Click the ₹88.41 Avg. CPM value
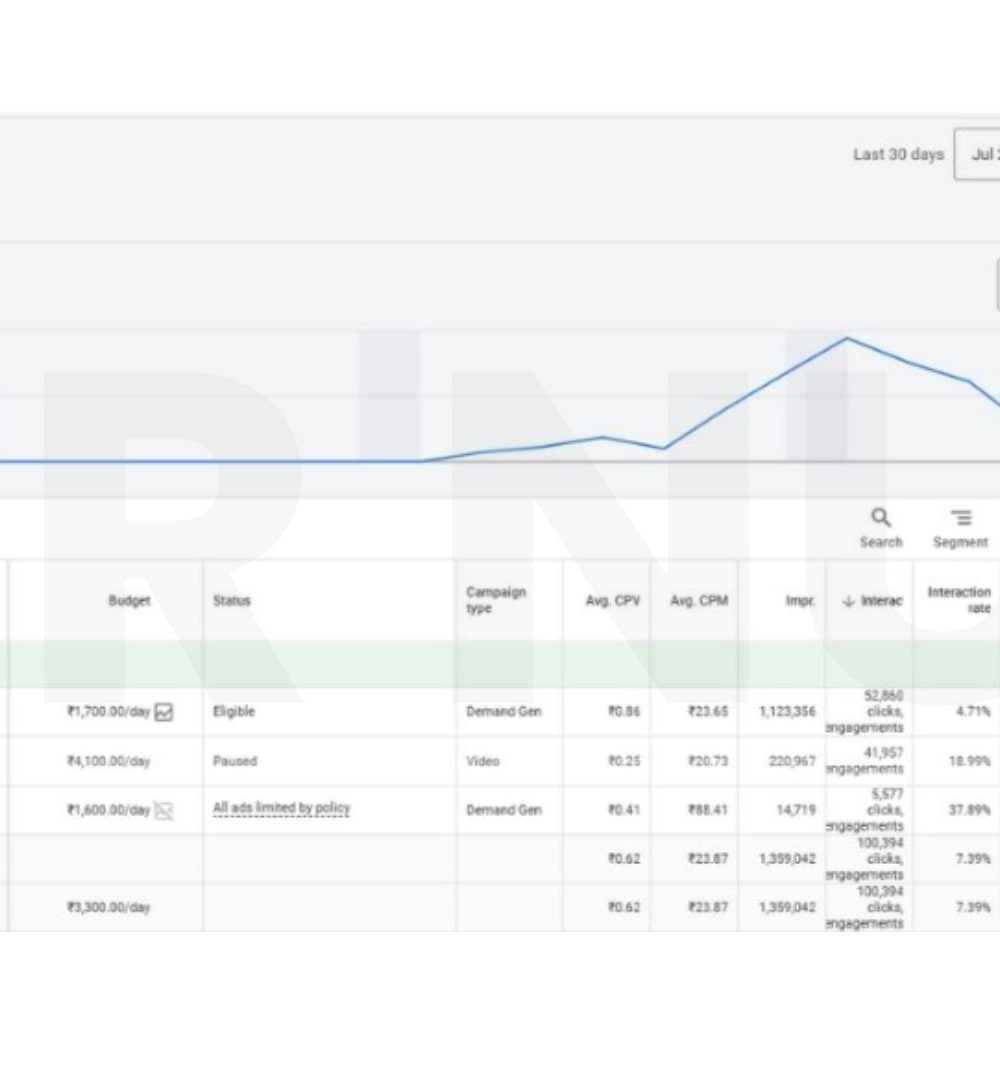The width and height of the screenshot is (1000, 1080). click(708, 810)
